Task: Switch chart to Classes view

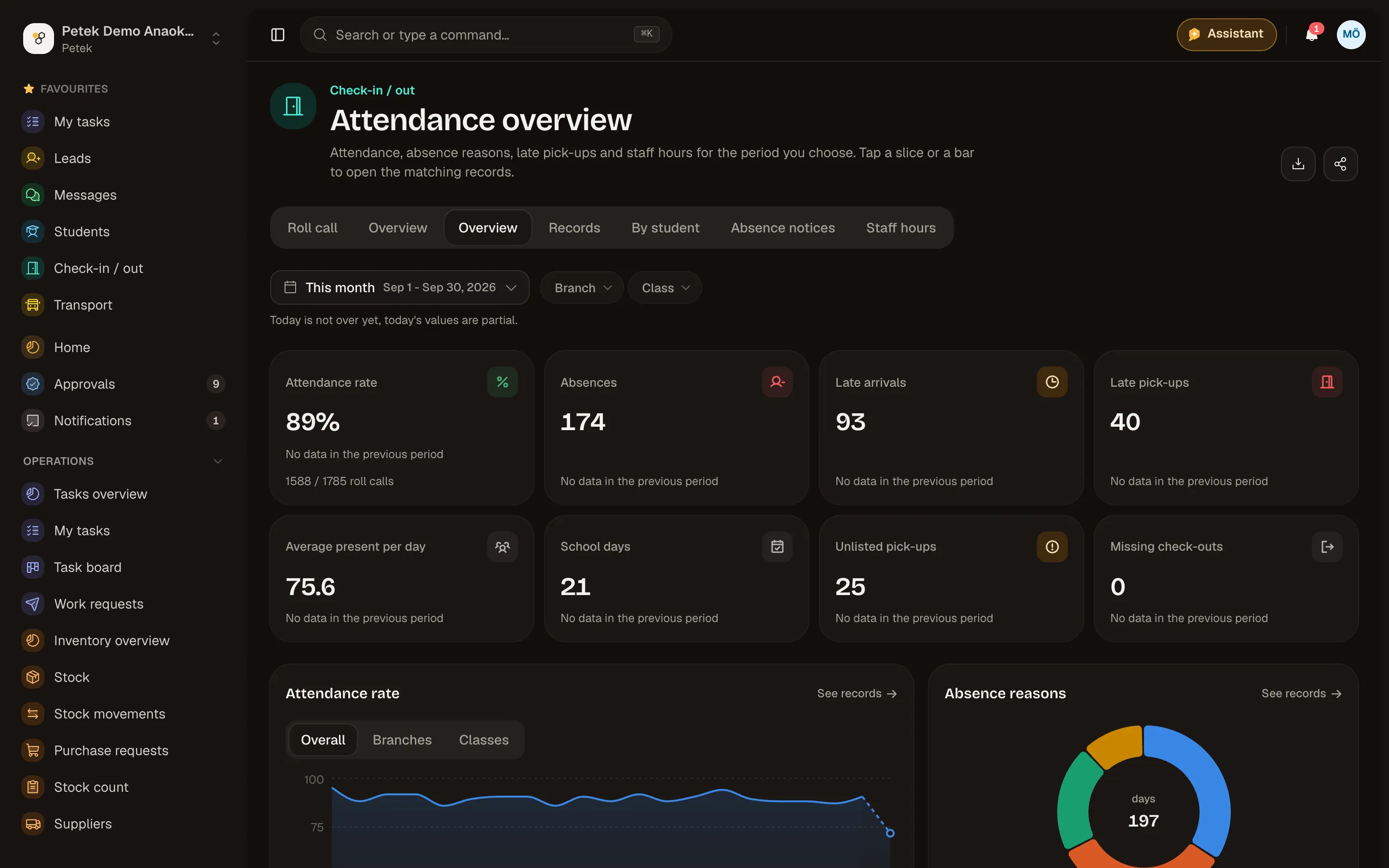Action: click(x=483, y=740)
